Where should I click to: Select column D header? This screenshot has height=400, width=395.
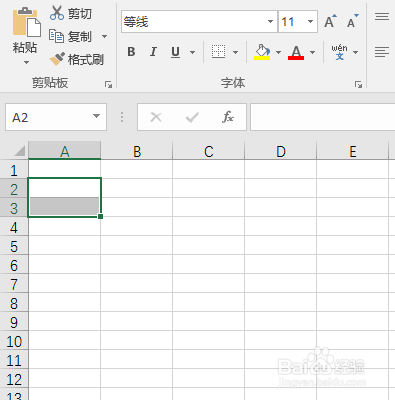tap(281, 151)
